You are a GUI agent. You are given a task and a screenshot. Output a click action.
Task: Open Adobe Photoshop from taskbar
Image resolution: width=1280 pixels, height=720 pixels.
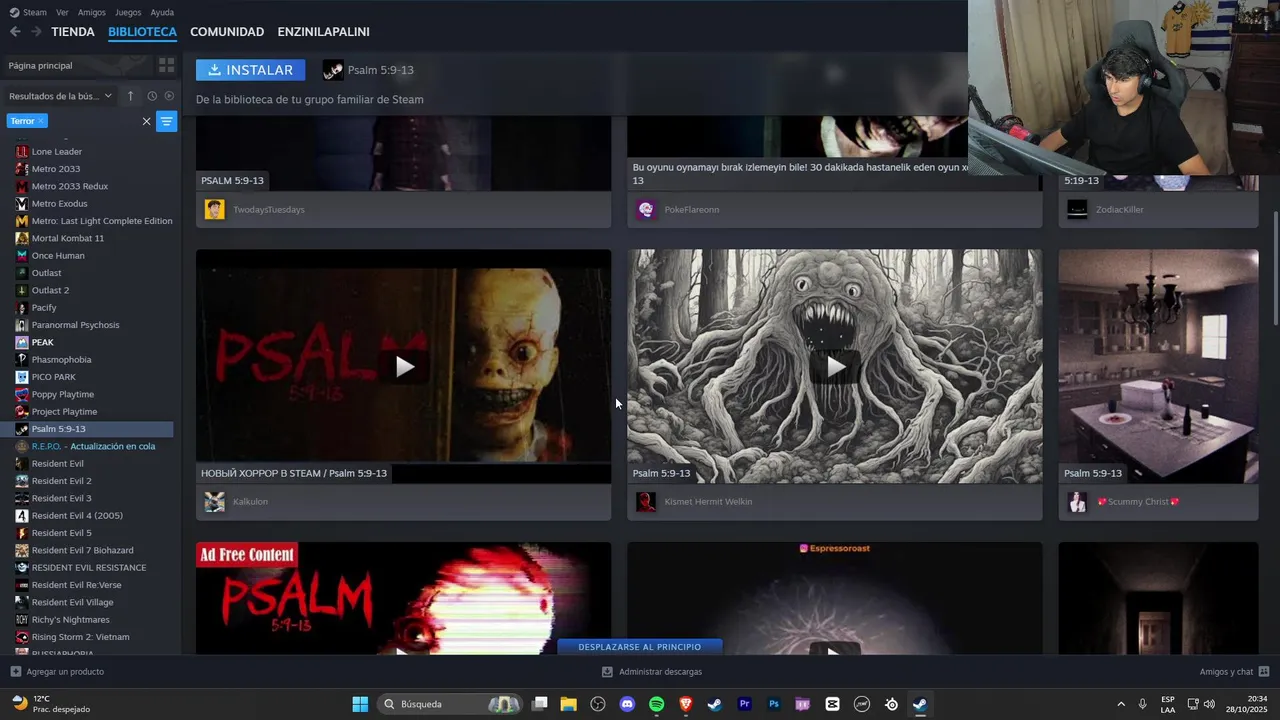coord(773,704)
